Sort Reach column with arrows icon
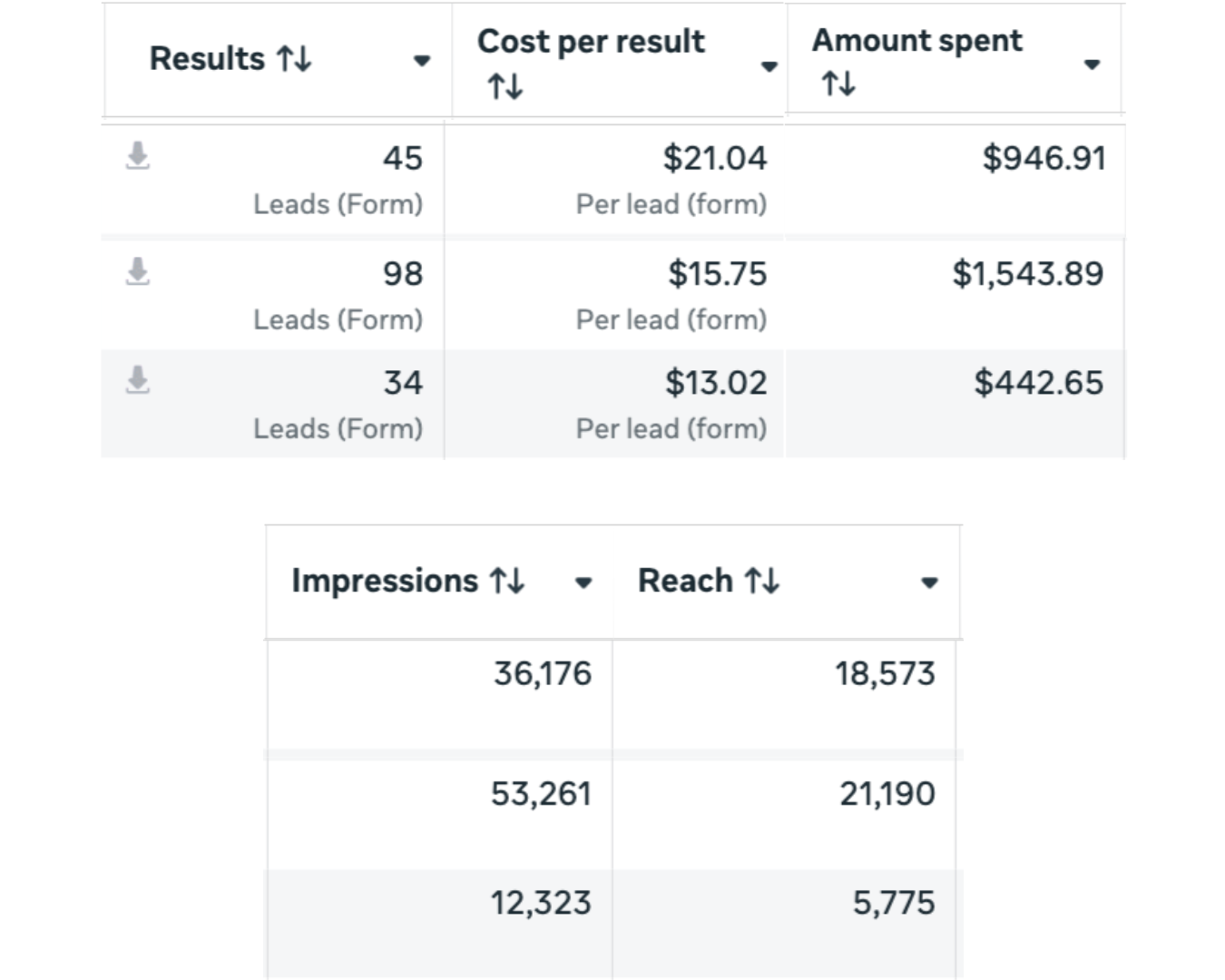The image size is (1225, 980). pyautogui.click(x=761, y=581)
